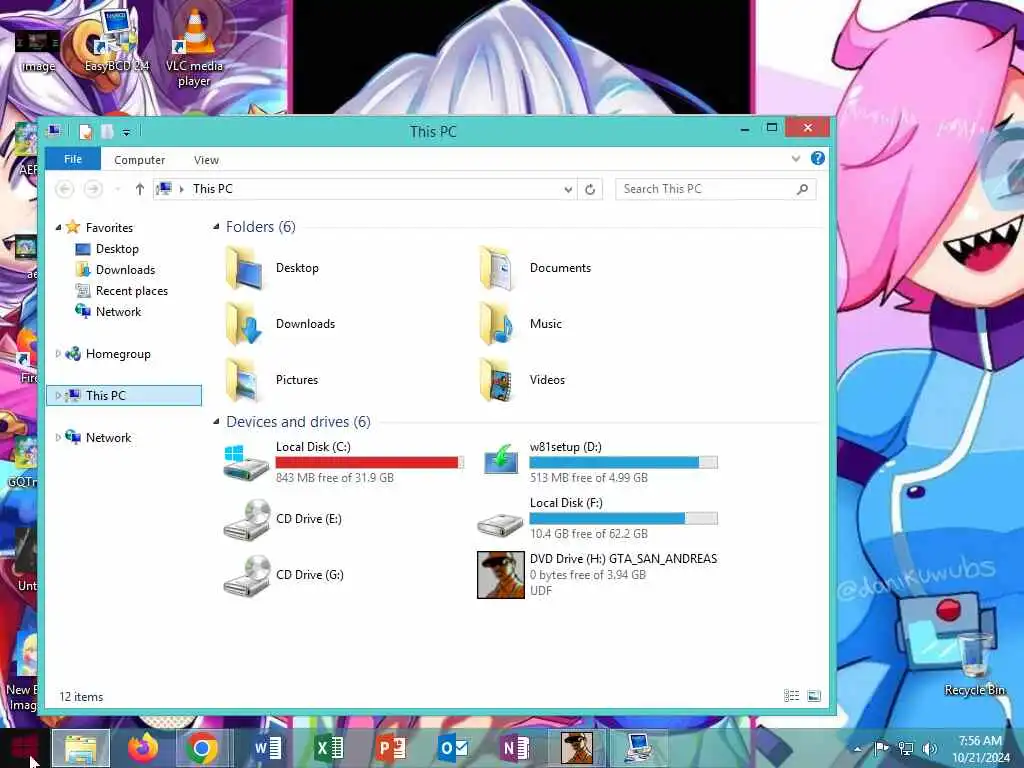
Task: Open Outlook from the taskbar
Action: point(453,748)
